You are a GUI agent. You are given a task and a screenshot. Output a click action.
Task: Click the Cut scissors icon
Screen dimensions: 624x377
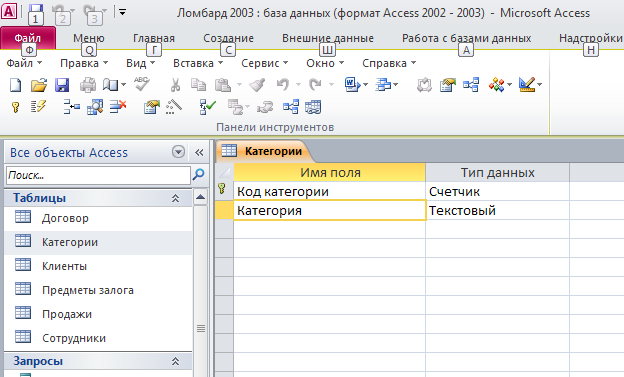(x=175, y=85)
